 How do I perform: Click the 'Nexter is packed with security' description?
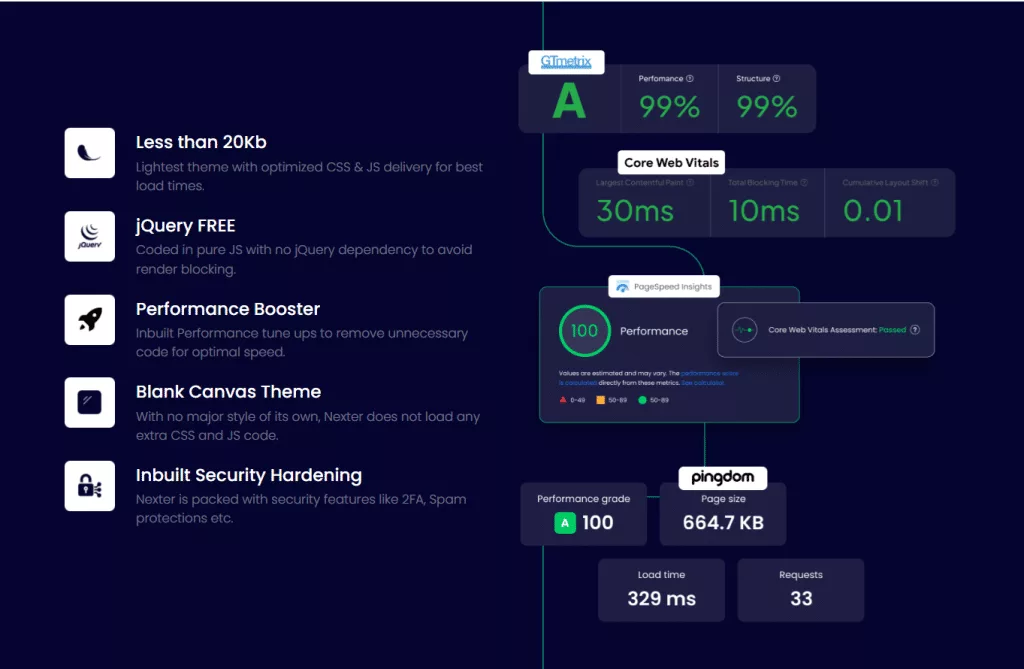click(301, 509)
